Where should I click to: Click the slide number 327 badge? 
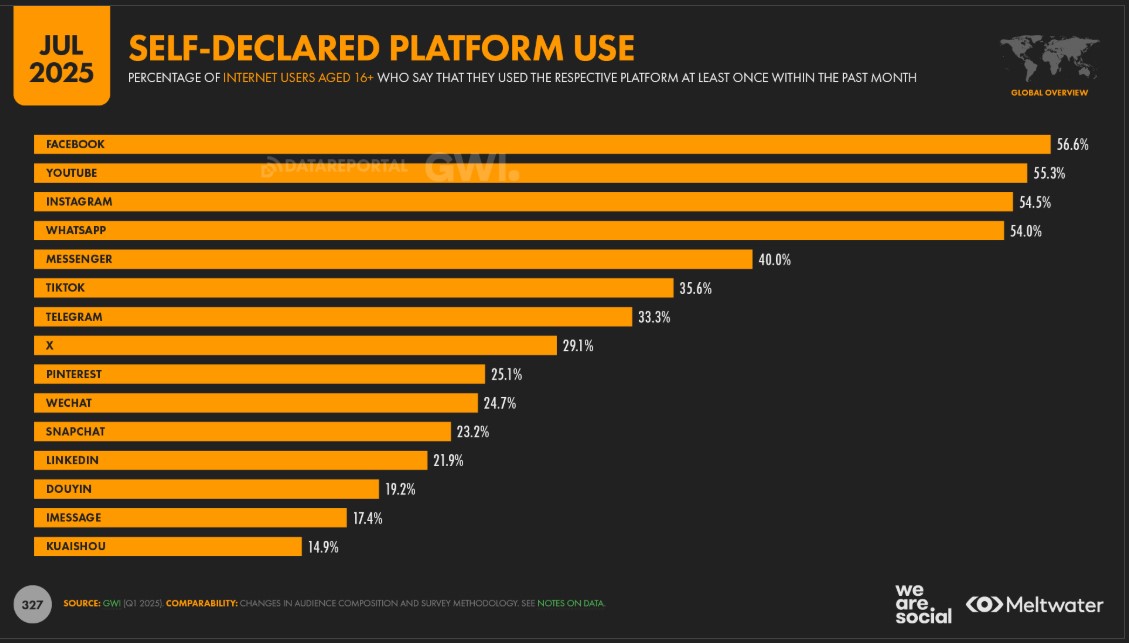[32, 604]
